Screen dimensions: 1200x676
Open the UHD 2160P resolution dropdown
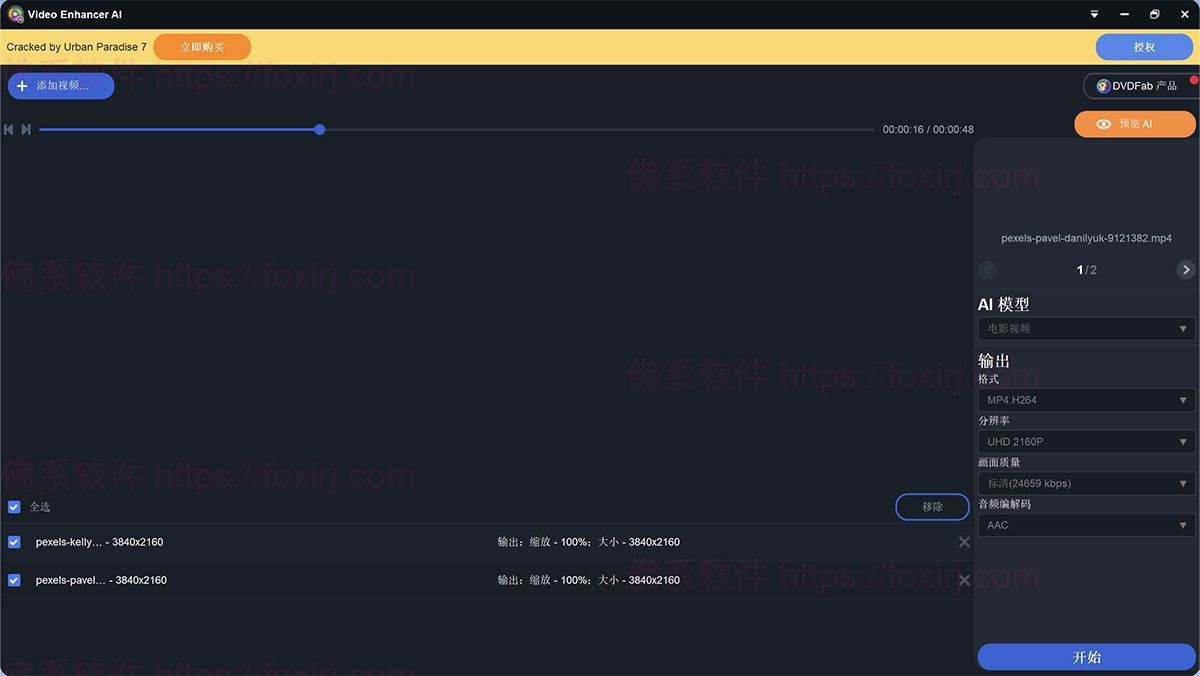coord(1085,442)
